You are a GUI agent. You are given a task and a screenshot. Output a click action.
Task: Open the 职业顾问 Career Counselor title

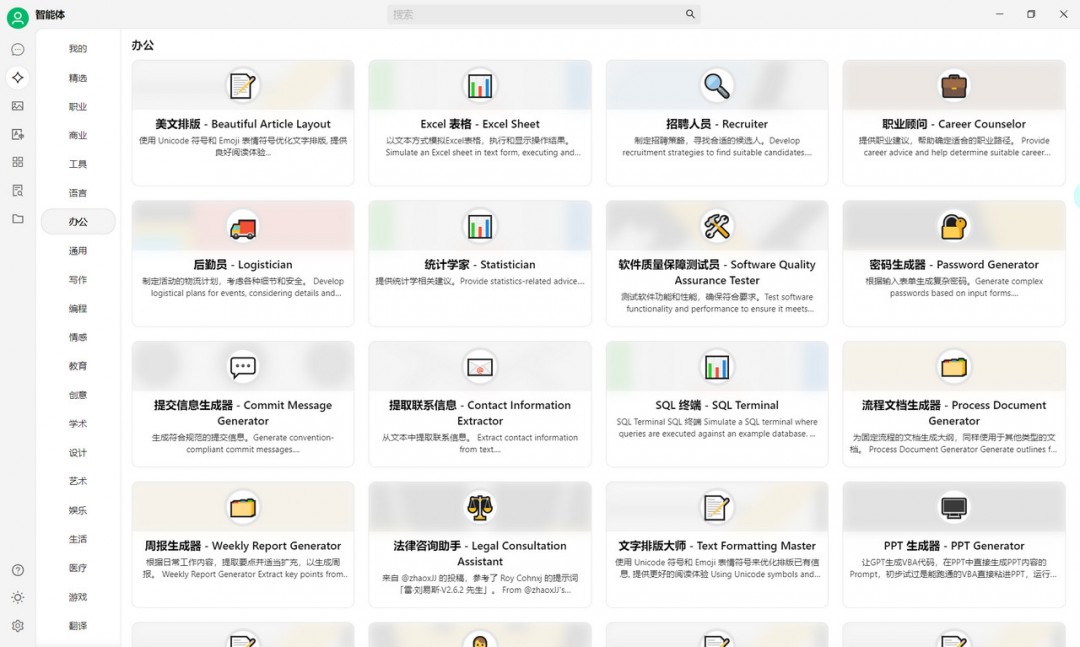pyautogui.click(x=954, y=124)
